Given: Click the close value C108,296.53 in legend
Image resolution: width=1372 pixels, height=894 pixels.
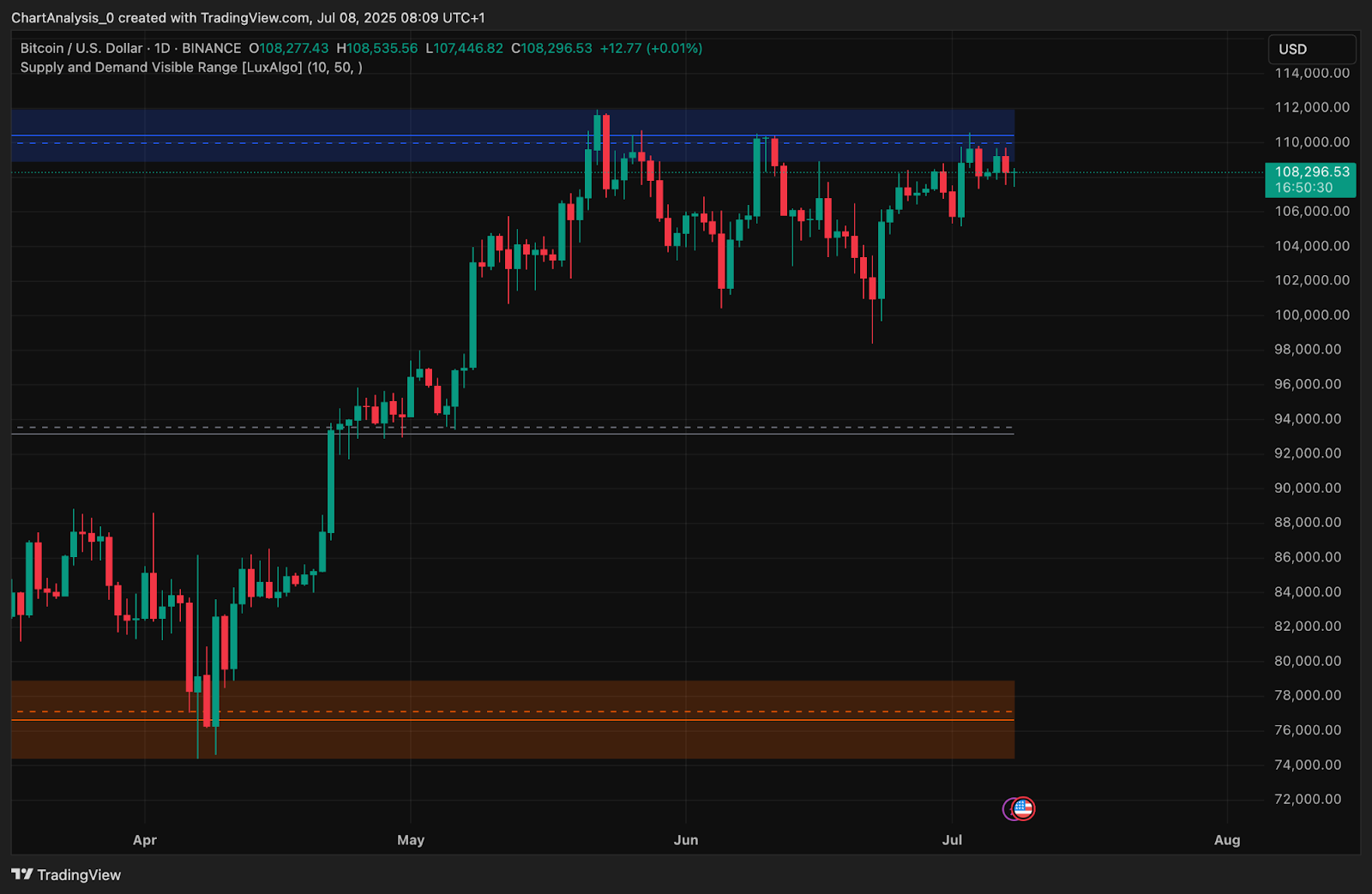Looking at the screenshot, I should click(x=551, y=48).
